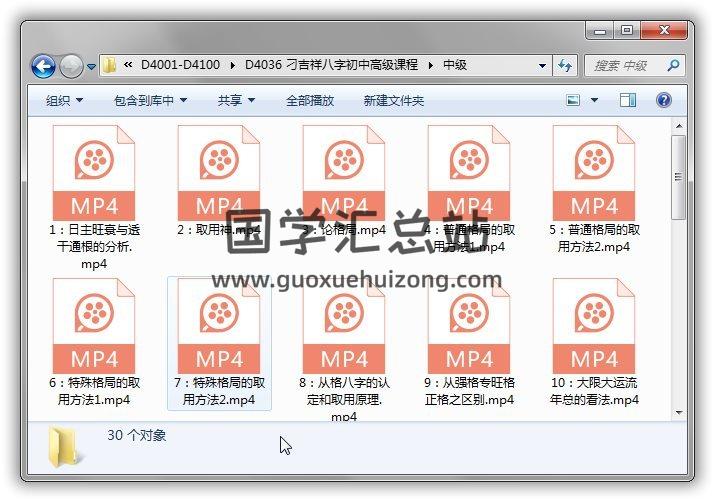Open the 共享 menu
The height and width of the screenshot is (502, 715).
pyautogui.click(x=236, y=100)
